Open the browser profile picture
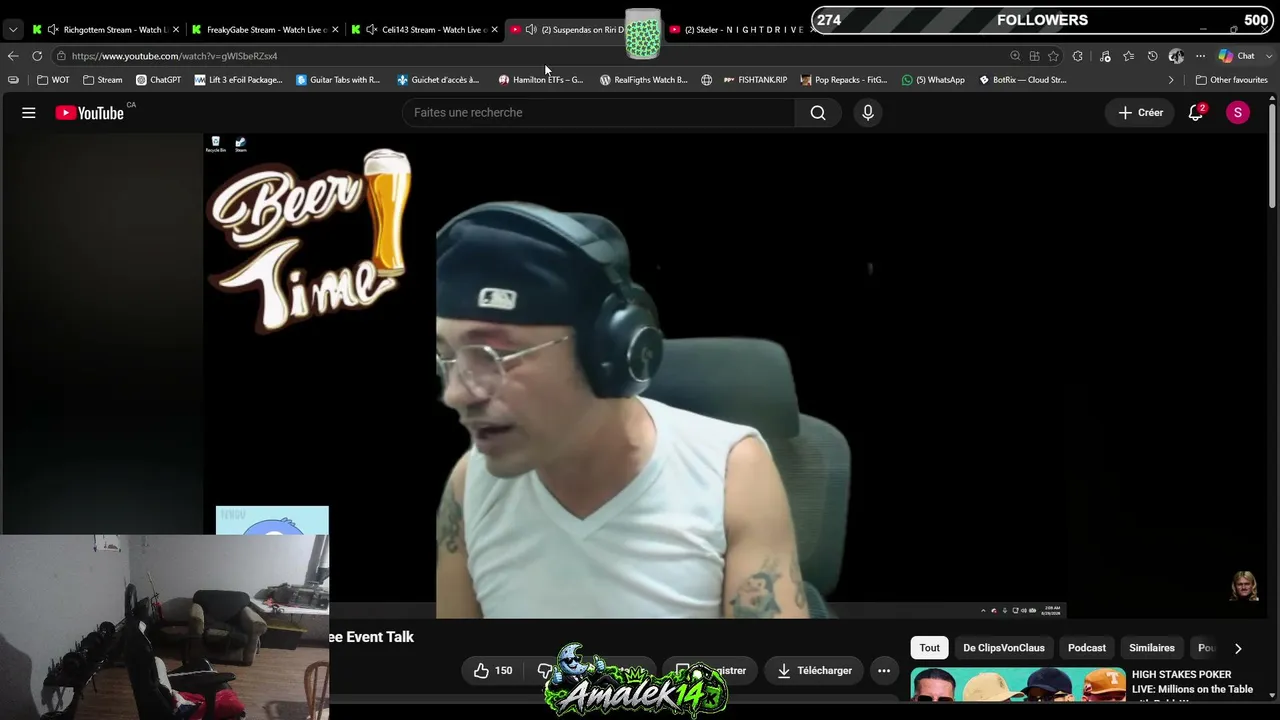The image size is (1280, 720). click(1176, 56)
